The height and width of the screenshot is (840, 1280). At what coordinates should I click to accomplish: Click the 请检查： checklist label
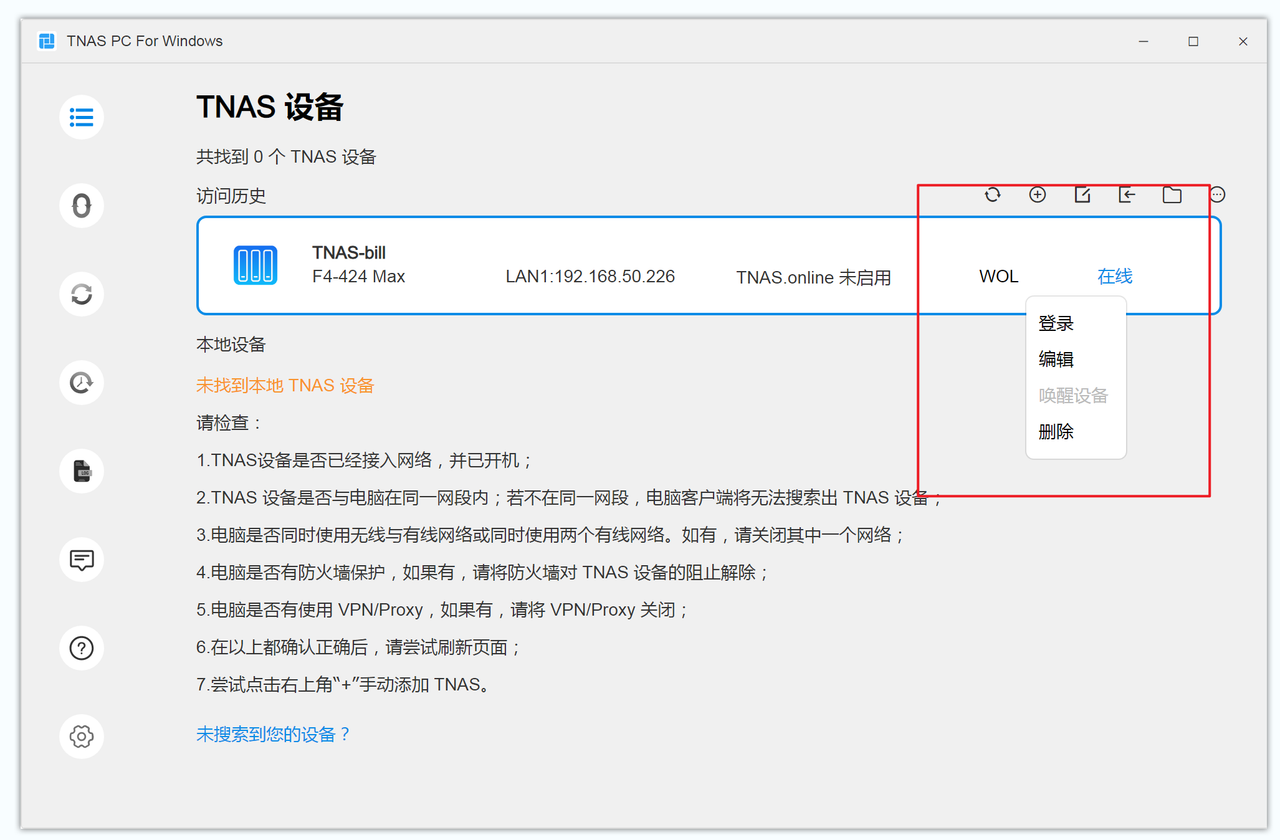(x=230, y=423)
